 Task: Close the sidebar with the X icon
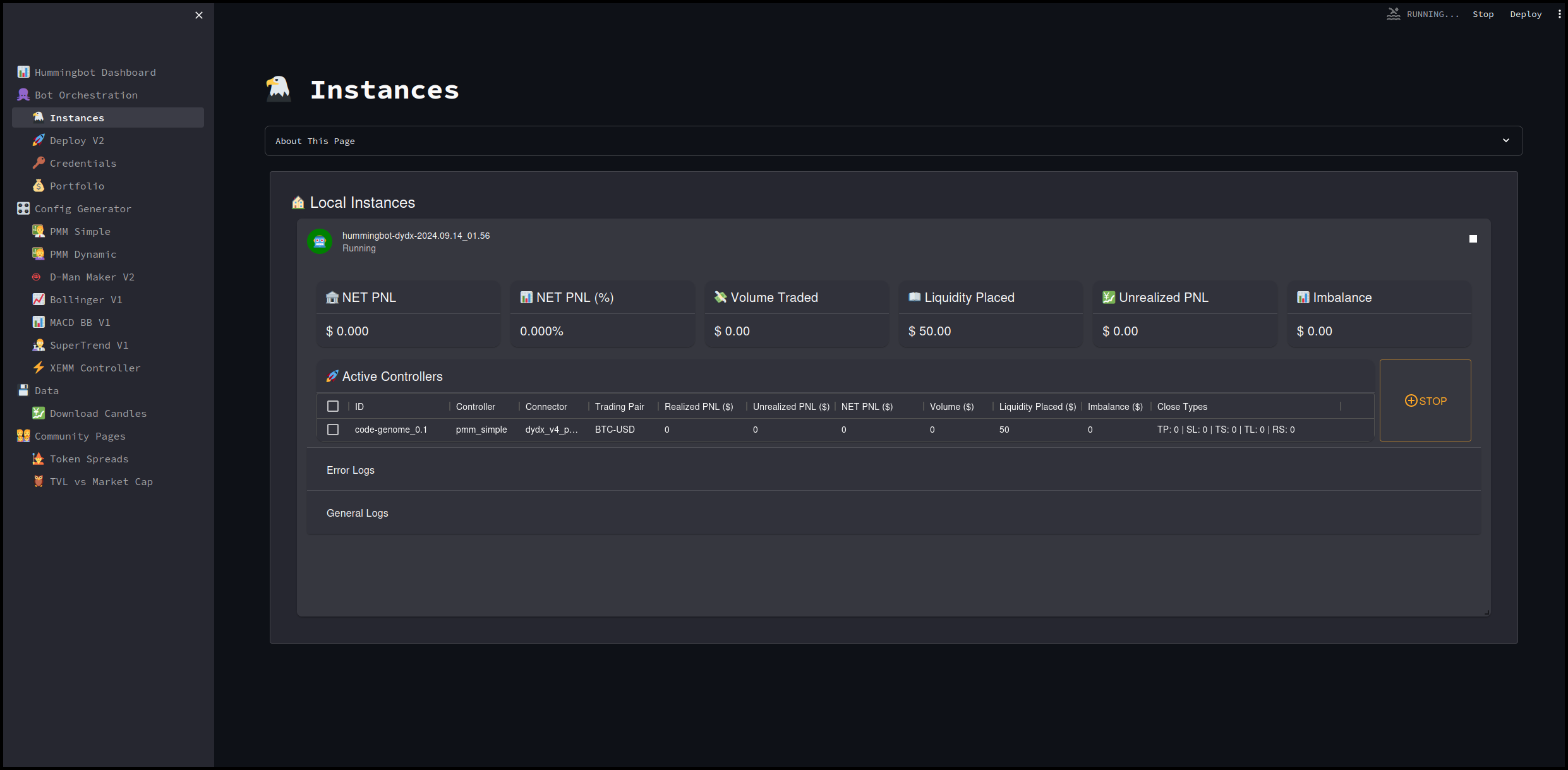point(199,15)
